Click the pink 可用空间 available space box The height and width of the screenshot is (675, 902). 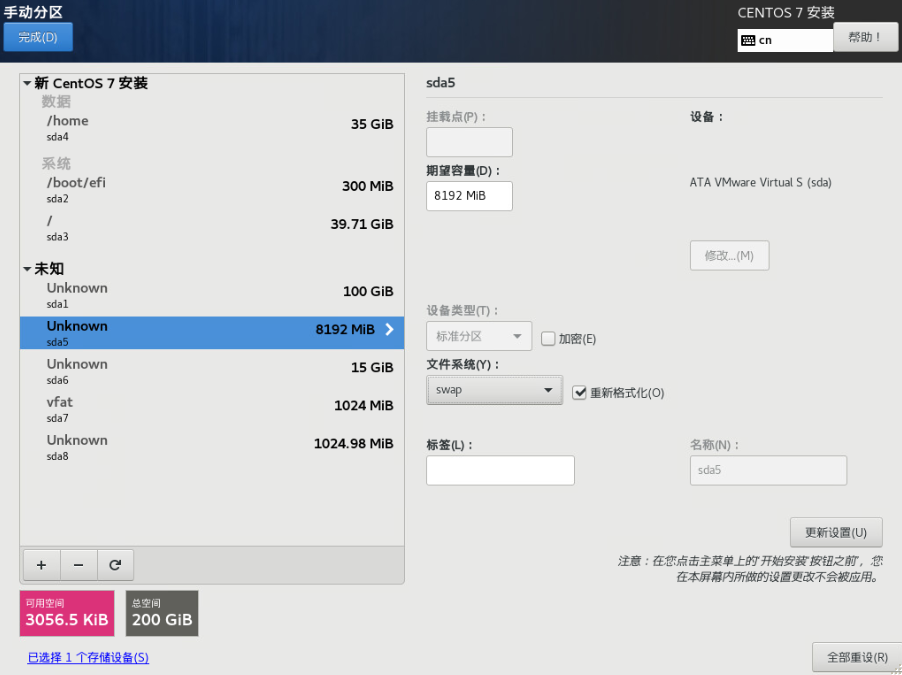tap(67, 613)
